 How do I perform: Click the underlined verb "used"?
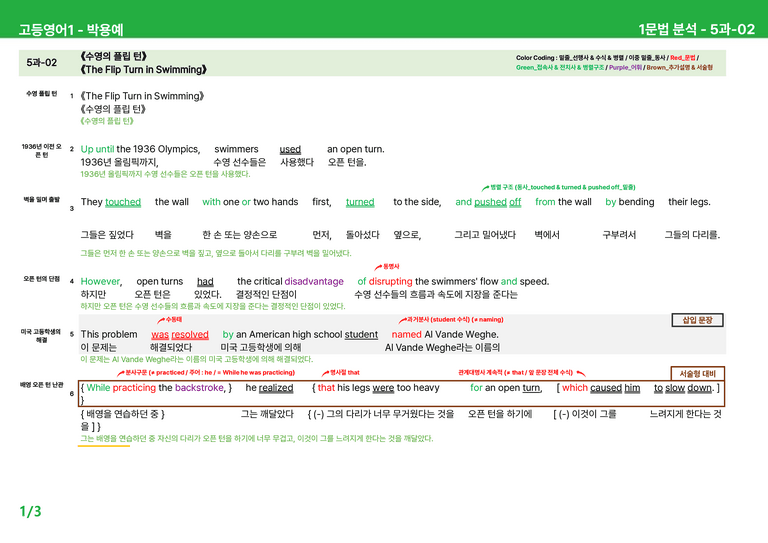click(290, 149)
